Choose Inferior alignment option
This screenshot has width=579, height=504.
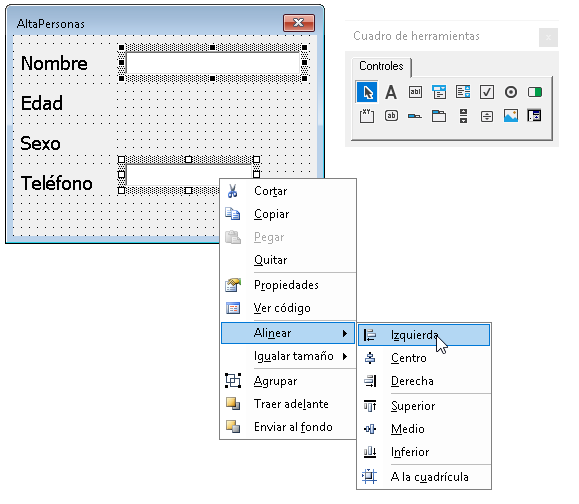[424, 452]
